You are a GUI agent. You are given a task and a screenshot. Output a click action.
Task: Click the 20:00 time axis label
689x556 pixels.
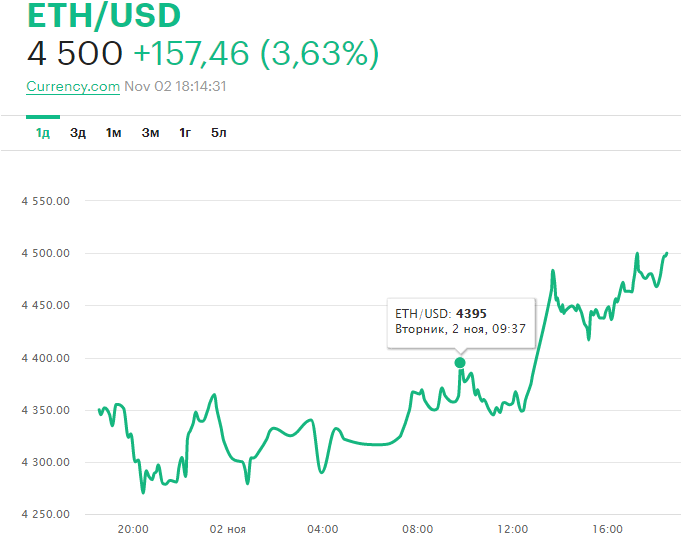[x=133, y=530]
